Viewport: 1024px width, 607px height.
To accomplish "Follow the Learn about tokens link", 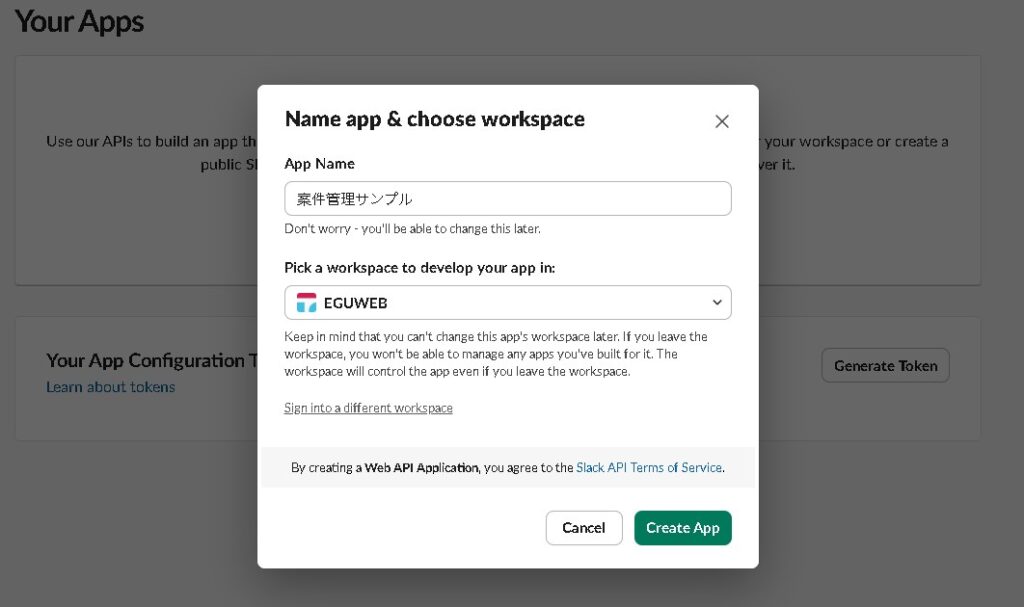I will tap(110, 387).
